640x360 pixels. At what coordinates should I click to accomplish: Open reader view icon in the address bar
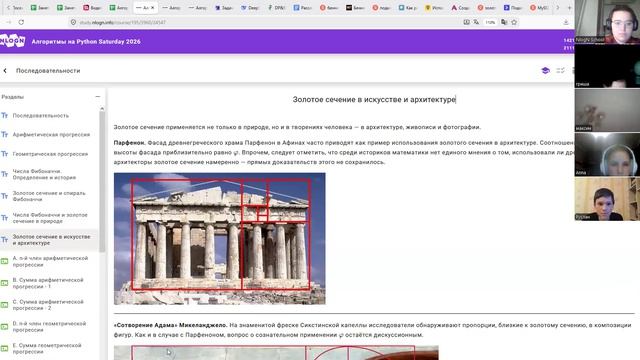(x=467, y=22)
